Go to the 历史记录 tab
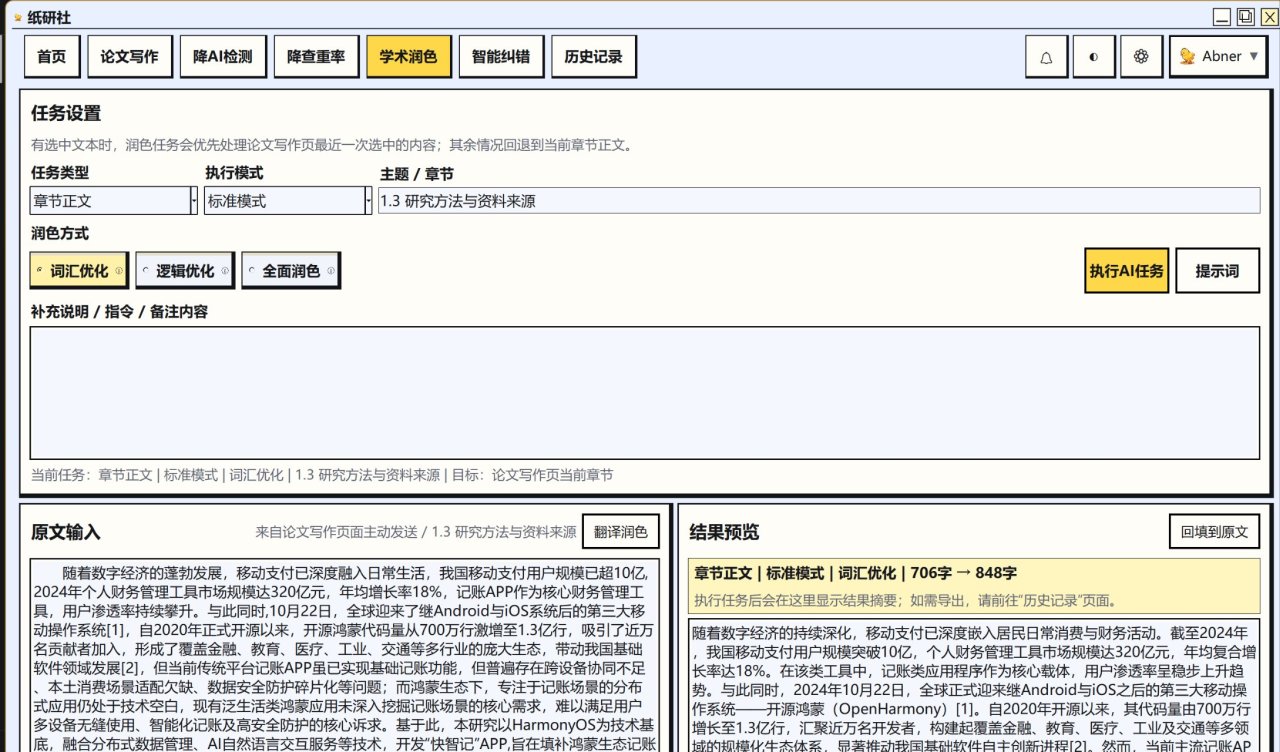Image resolution: width=1280 pixels, height=752 pixels. click(594, 57)
